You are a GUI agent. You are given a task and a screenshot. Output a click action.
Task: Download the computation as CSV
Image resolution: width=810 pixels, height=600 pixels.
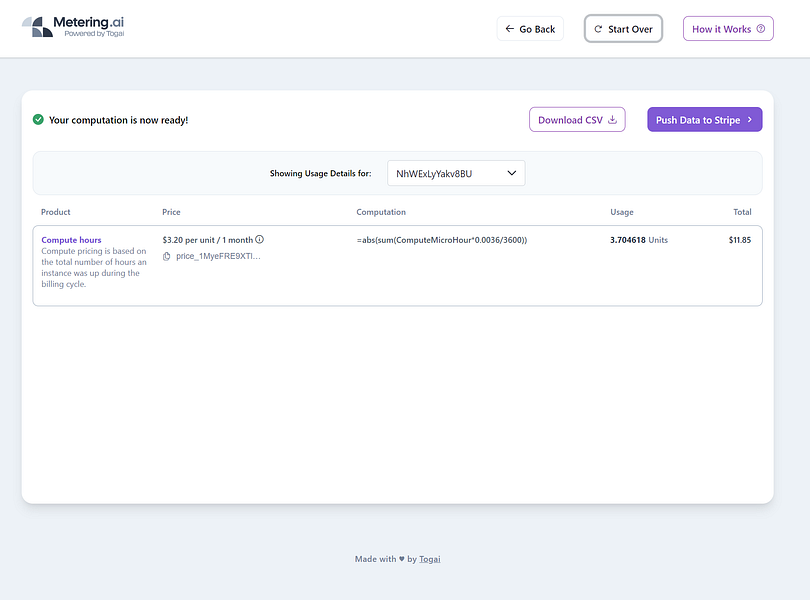point(577,119)
